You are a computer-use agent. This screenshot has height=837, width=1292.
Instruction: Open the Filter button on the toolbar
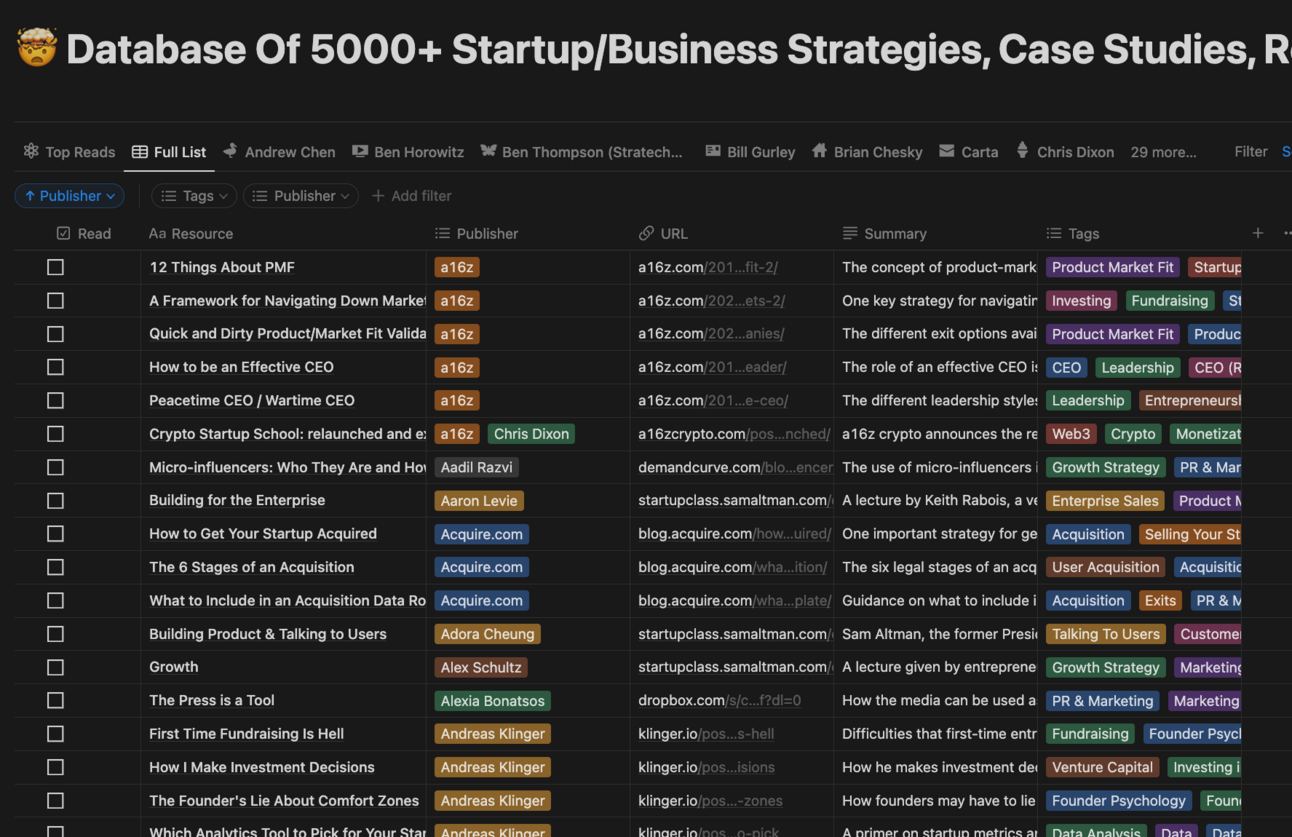[x=1250, y=151]
